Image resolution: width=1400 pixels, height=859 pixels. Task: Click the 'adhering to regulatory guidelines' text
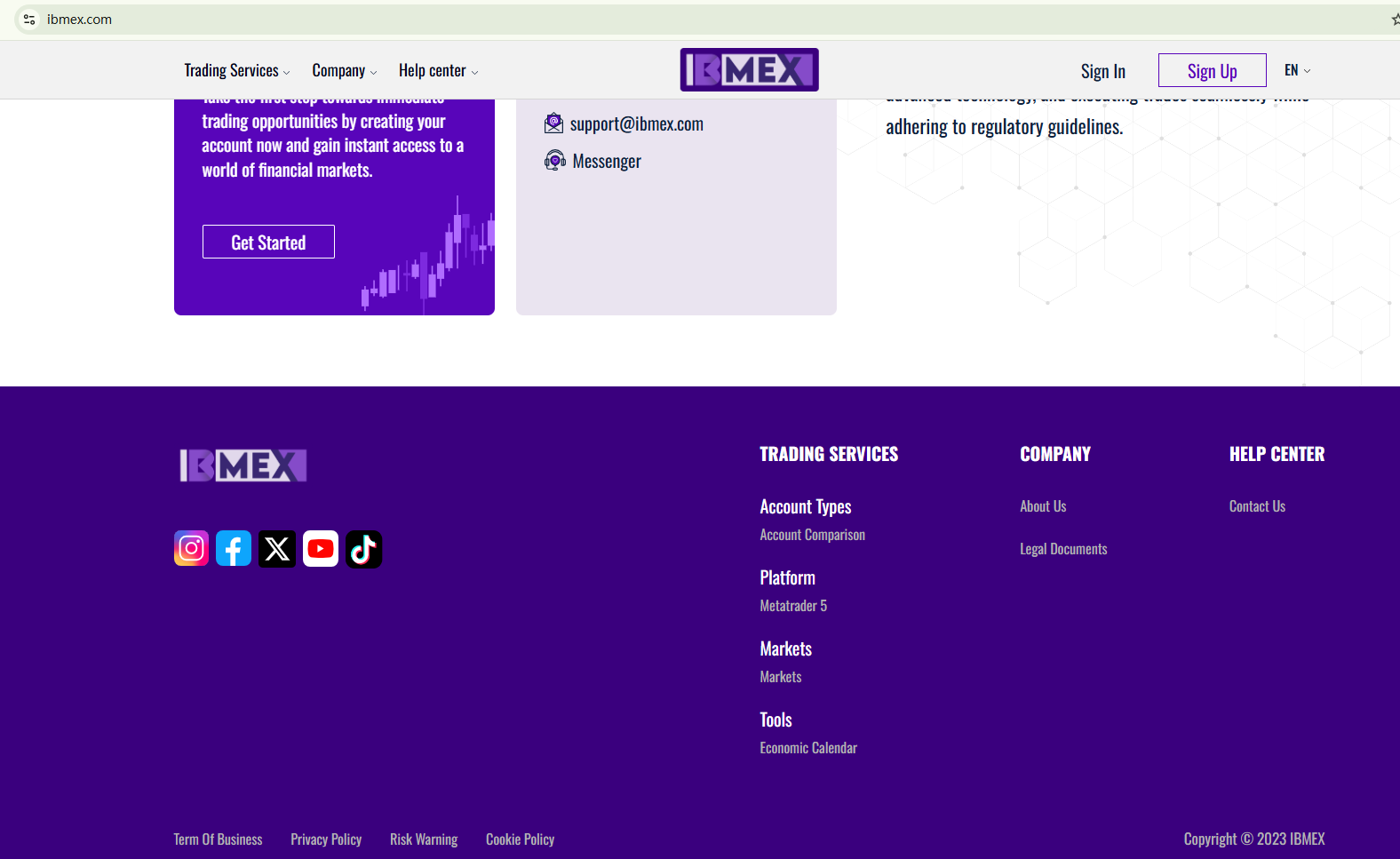[1005, 127]
